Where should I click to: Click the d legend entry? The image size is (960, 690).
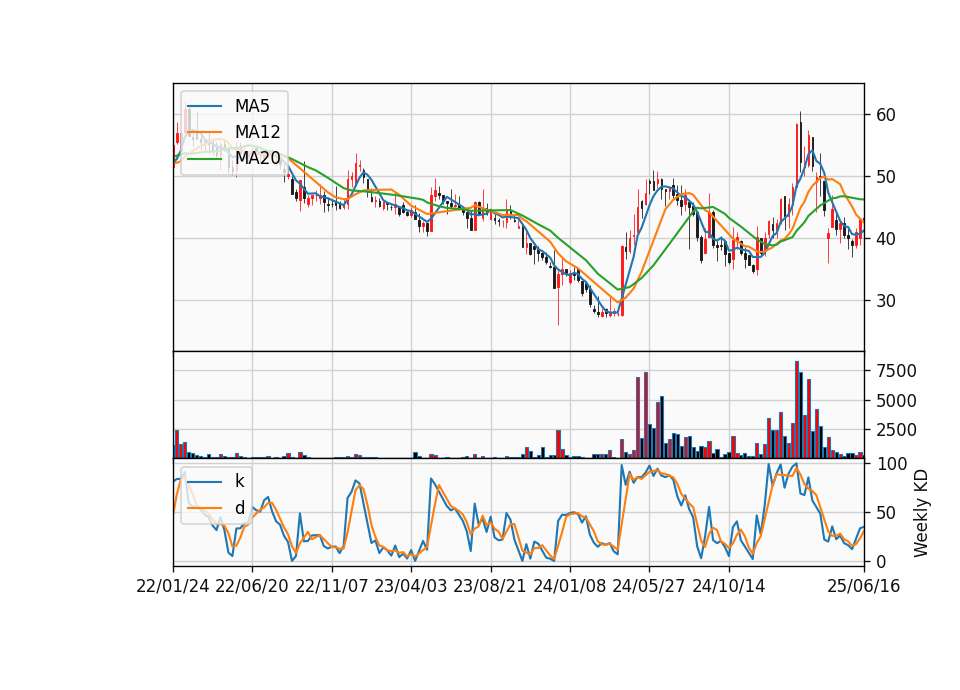(239, 508)
